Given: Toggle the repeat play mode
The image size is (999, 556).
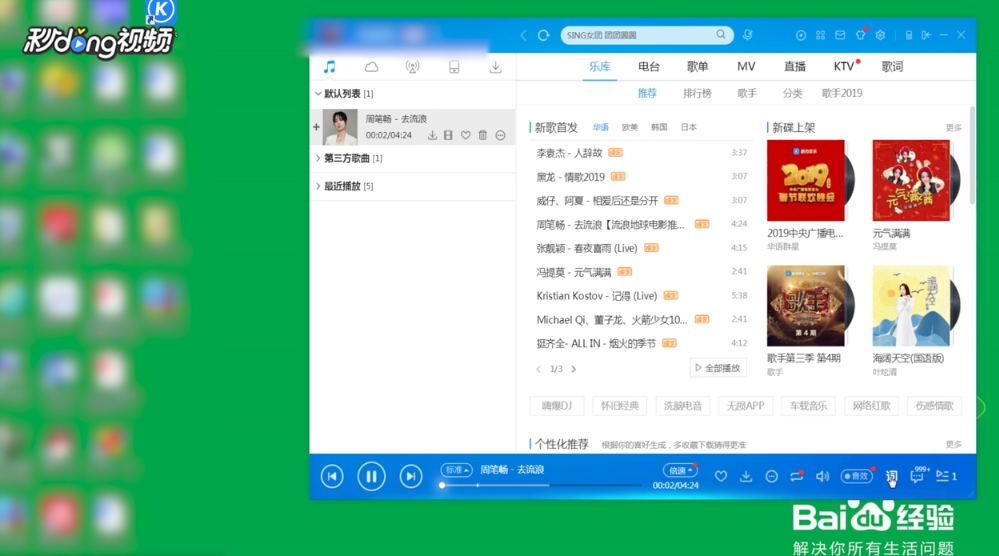Looking at the screenshot, I should (x=797, y=476).
